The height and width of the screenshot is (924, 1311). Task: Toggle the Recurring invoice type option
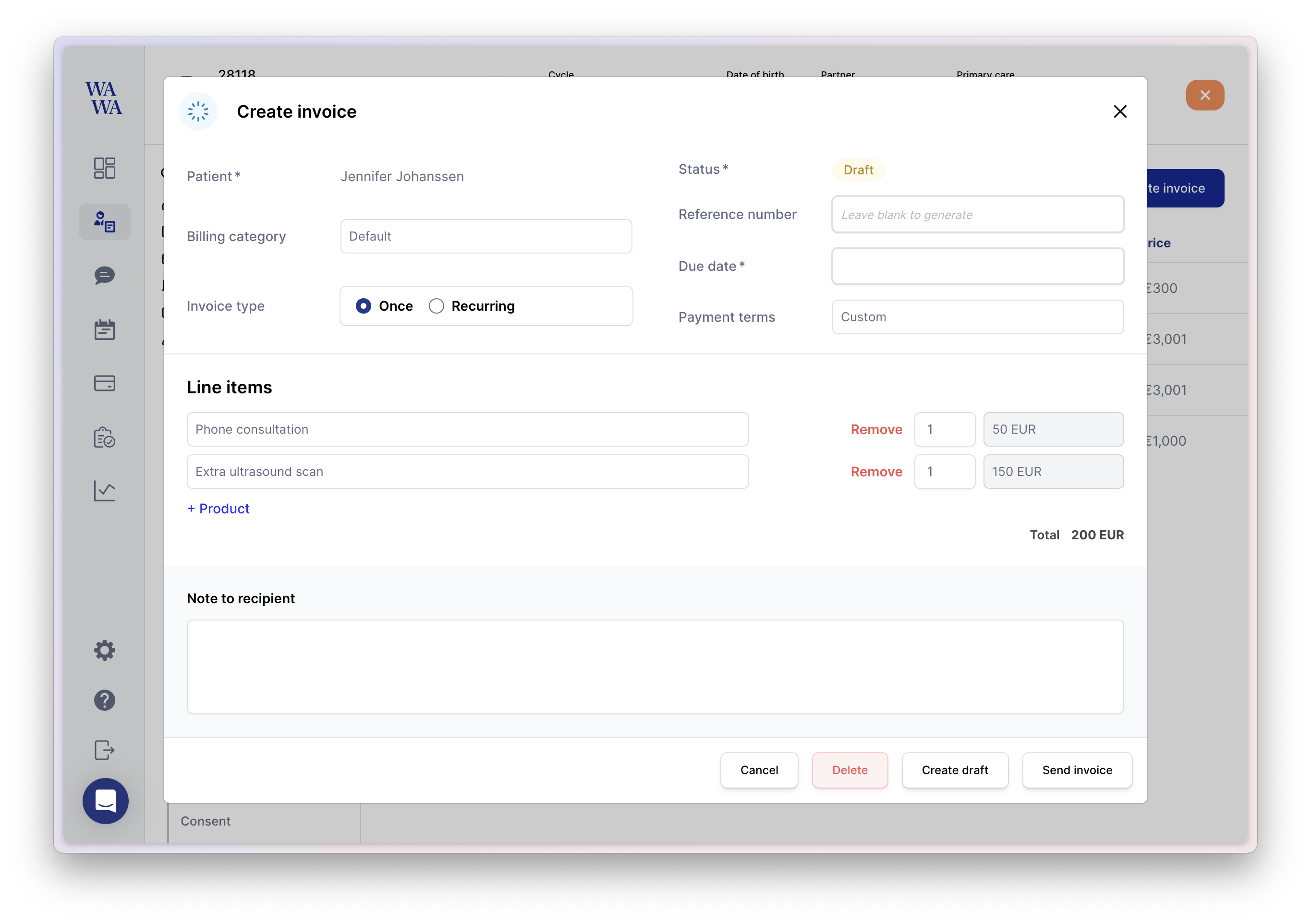(x=437, y=306)
